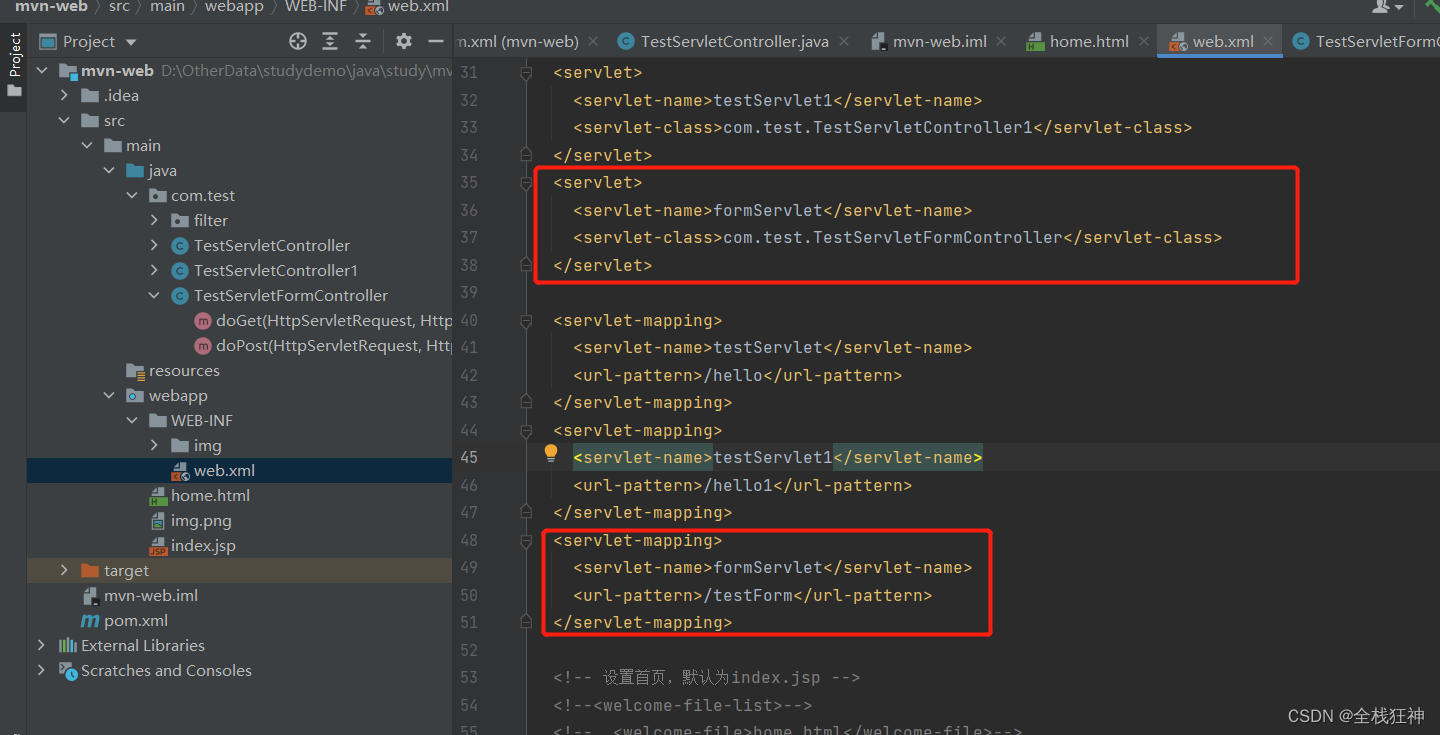Collapse the src folder
Screen dimensions: 1440x735
point(64,120)
